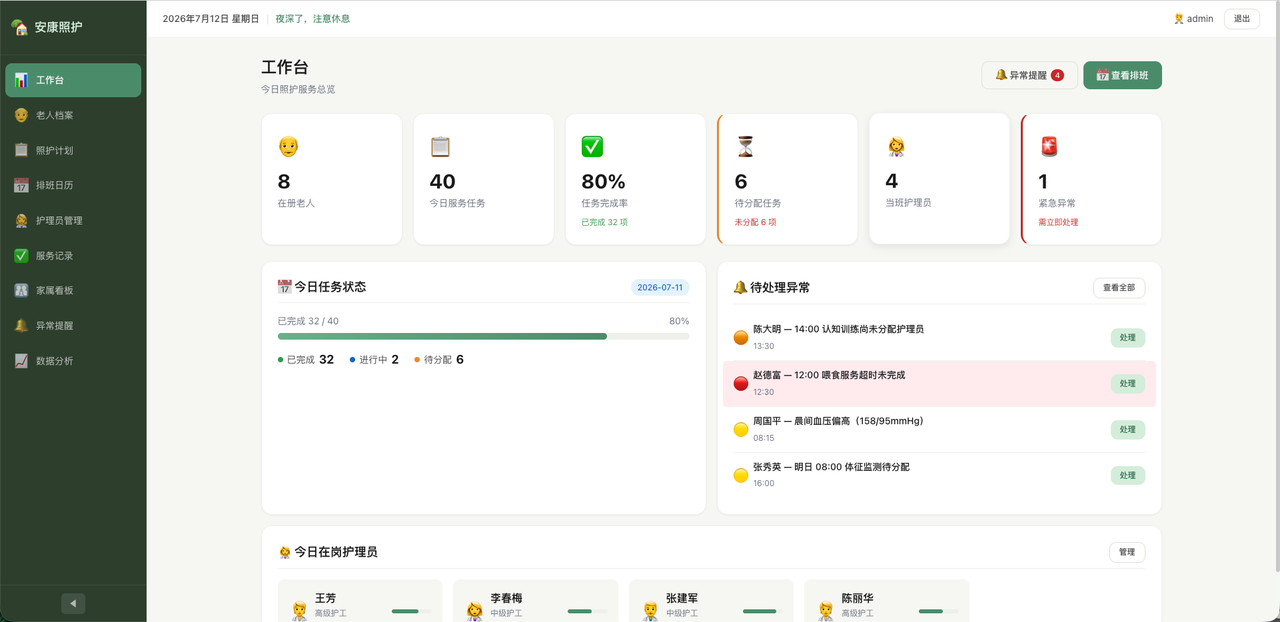Open the 今日服务任务 stat card showing 40

[x=483, y=179]
